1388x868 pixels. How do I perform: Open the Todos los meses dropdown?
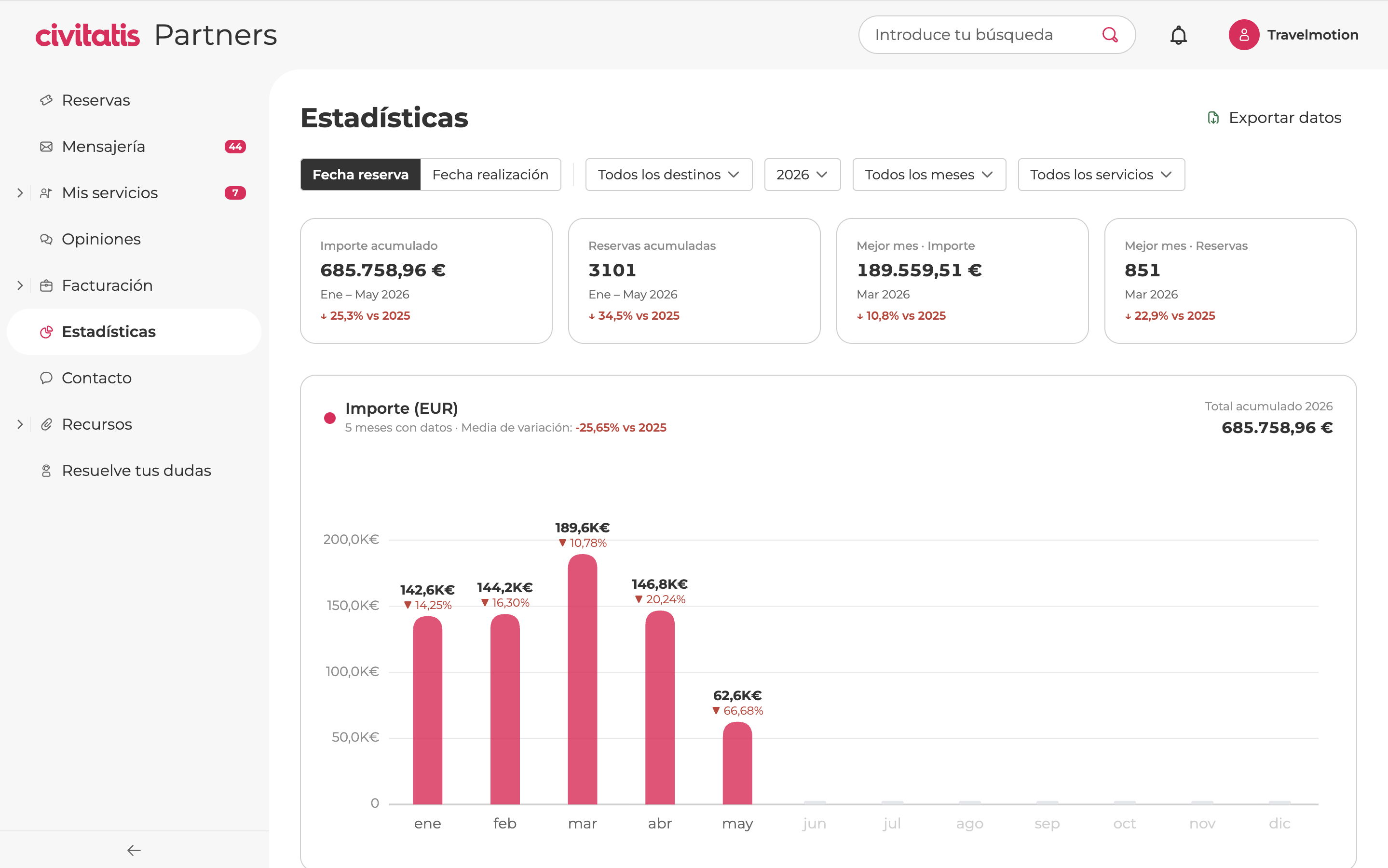pos(929,175)
